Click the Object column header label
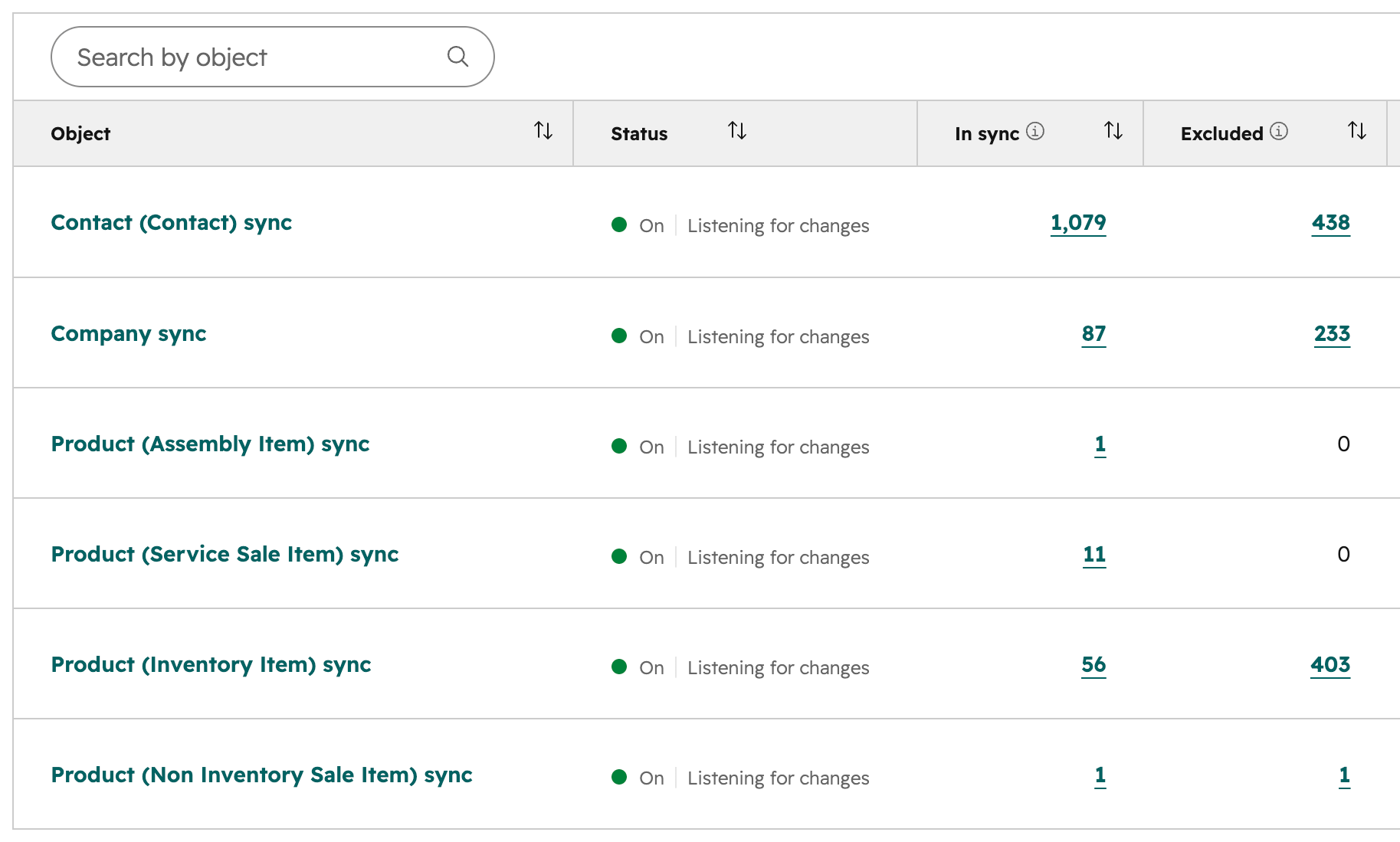1400x842 pixels. click(80, 134)
